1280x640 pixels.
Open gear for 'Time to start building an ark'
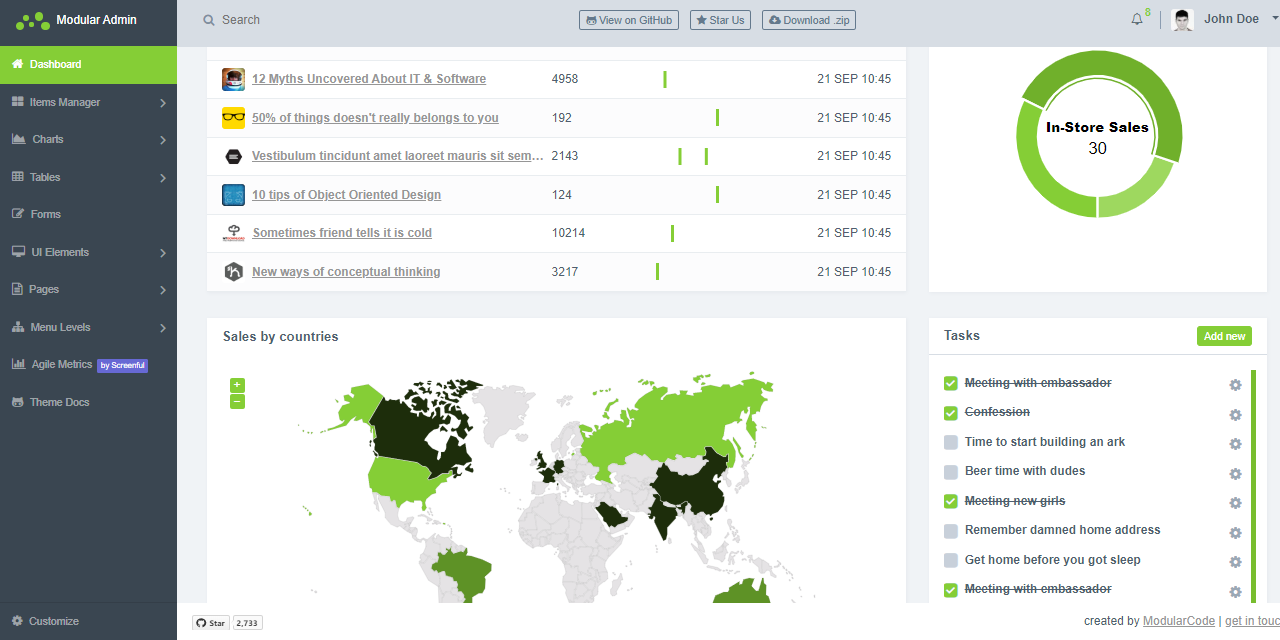pyautogui.click(x=1235, y=444)
